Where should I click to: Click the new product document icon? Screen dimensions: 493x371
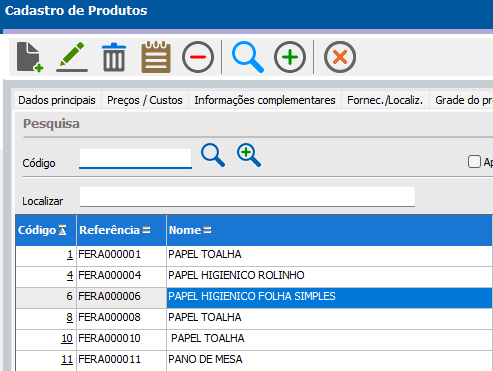tap(30, 57)
